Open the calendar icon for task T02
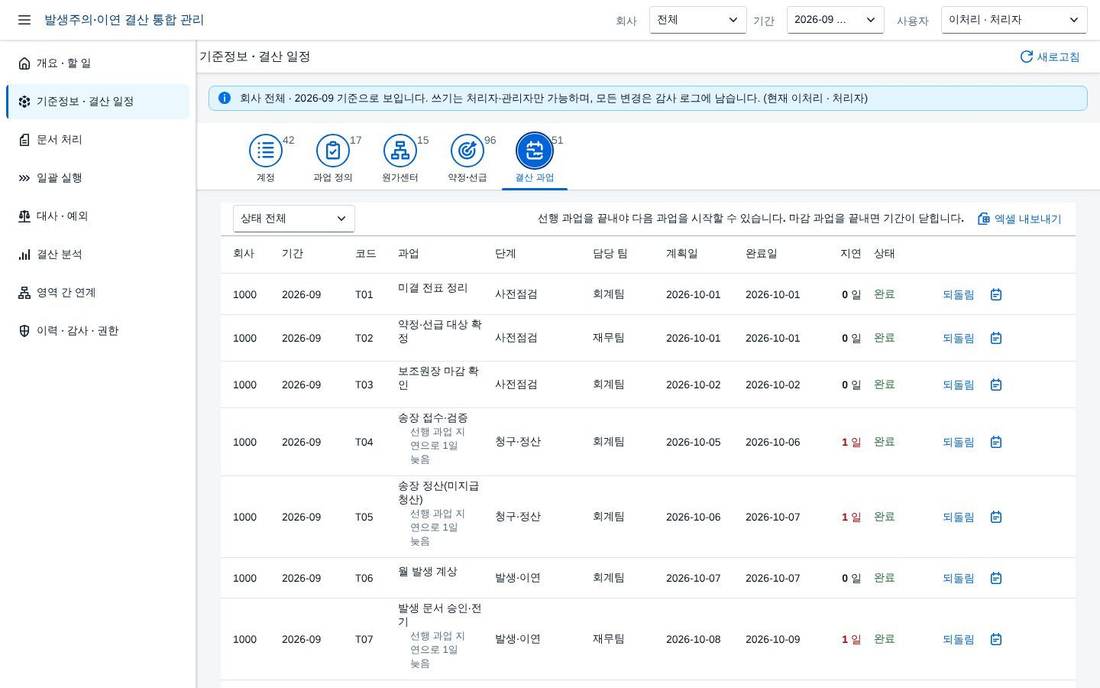The height and width of the screenshot is (688, 1100). [x=996, y=338]
